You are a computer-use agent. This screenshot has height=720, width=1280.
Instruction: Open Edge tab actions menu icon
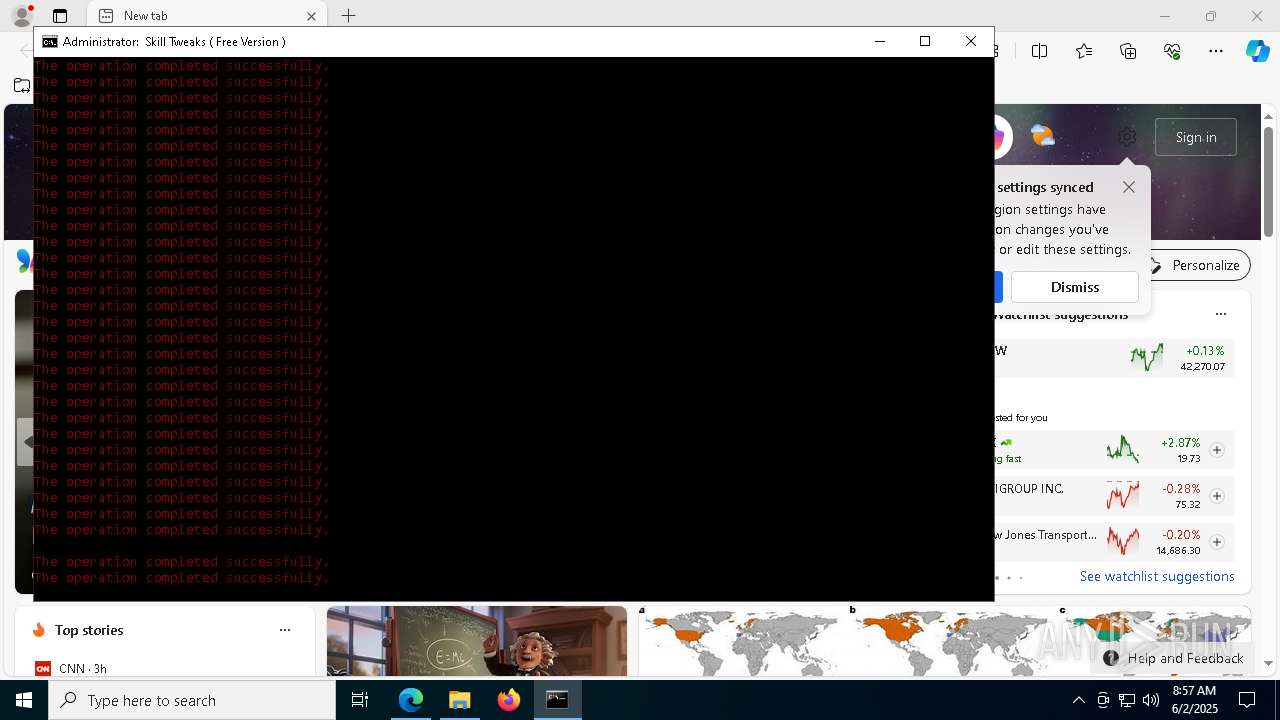(60, 16)
